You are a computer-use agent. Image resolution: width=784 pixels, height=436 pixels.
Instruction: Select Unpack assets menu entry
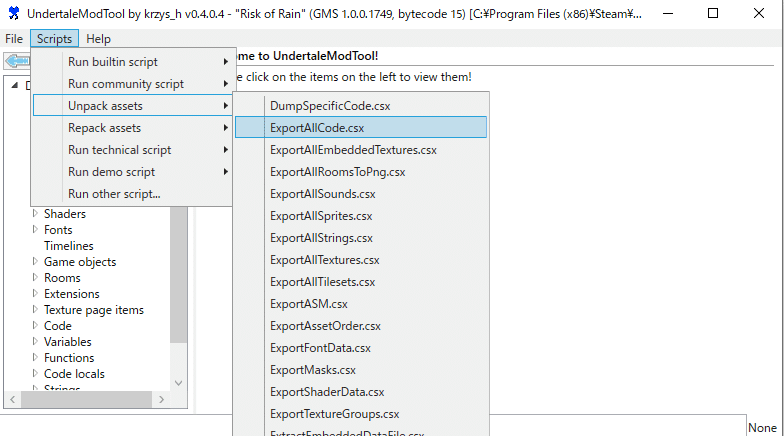(132, 106)
